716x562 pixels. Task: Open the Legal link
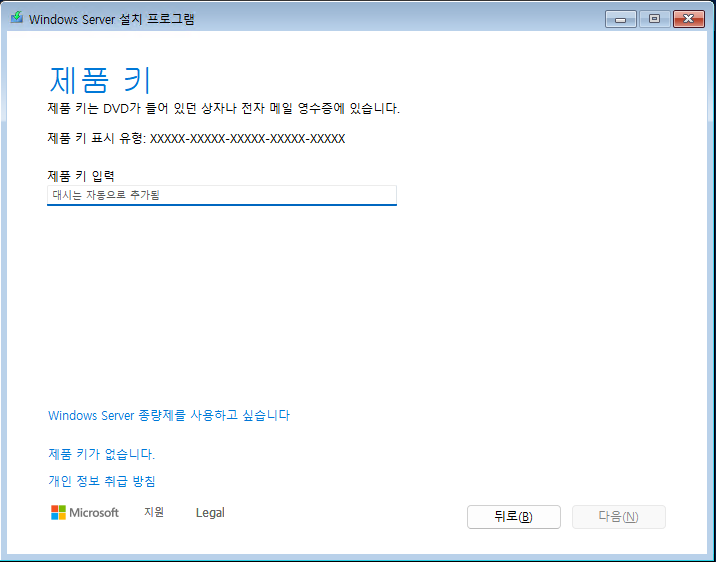[210, 513]
